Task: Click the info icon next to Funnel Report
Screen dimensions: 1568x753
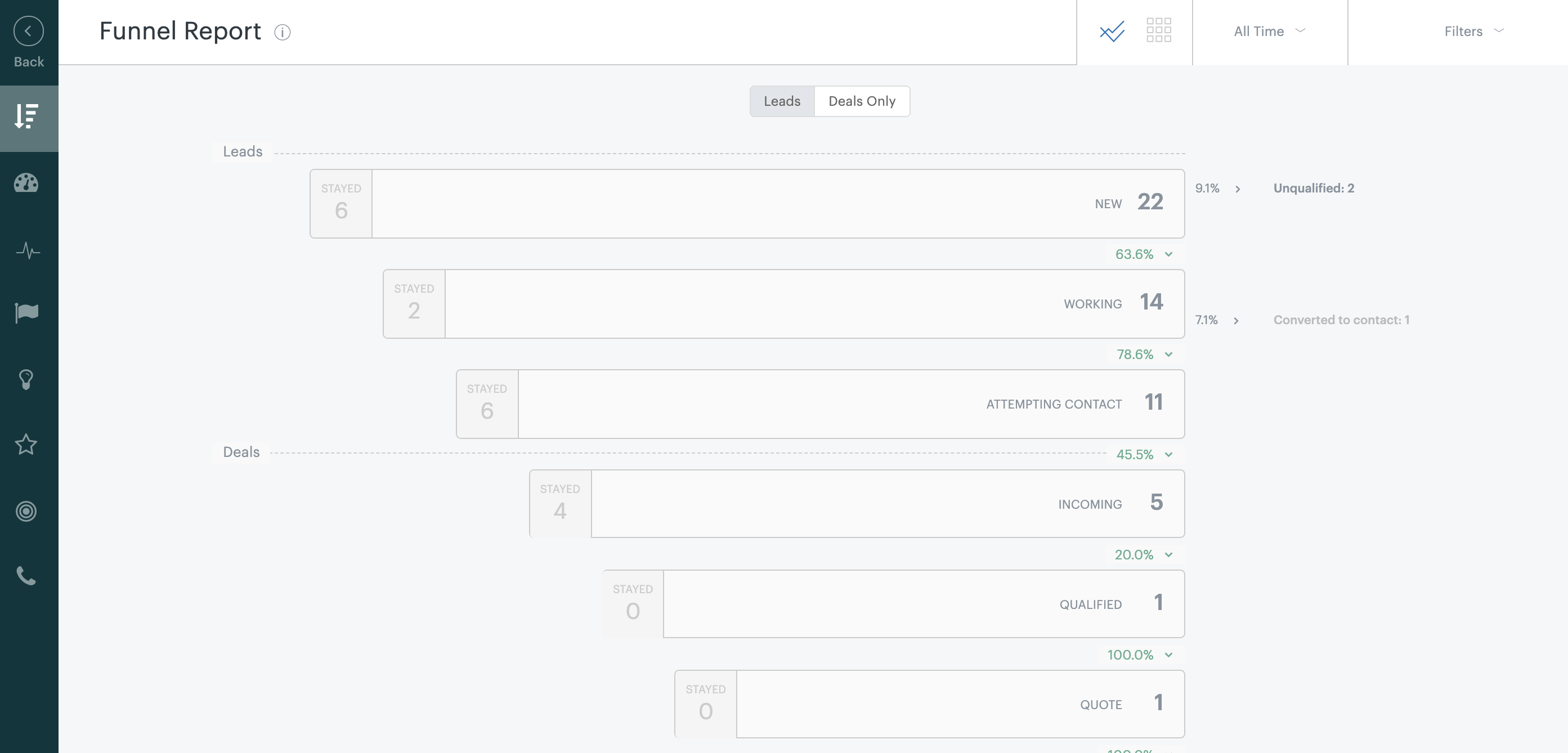Action: pos(282,32)
